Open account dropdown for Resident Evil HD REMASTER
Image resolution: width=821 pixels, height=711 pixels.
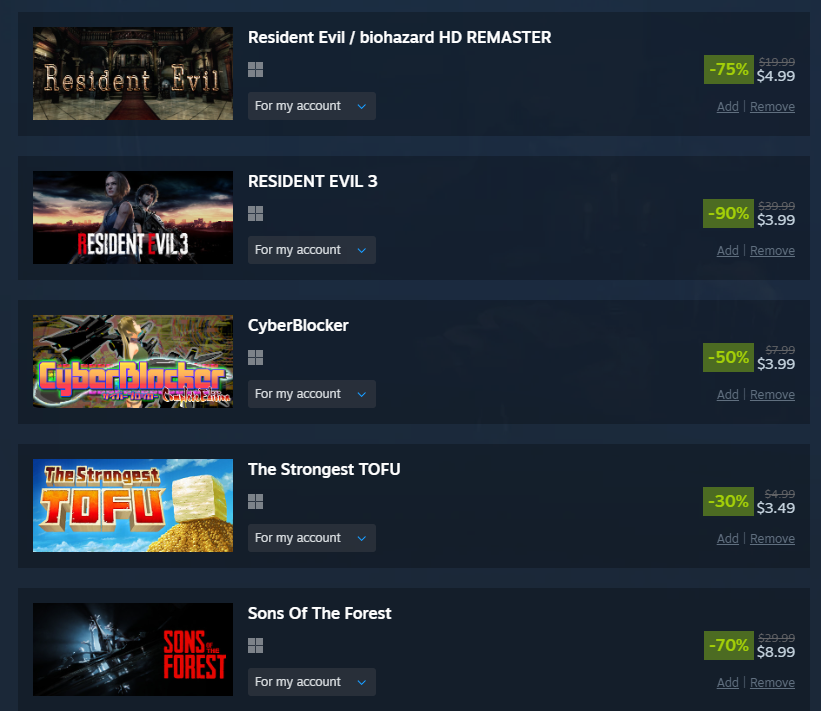[x=312, y=106]
